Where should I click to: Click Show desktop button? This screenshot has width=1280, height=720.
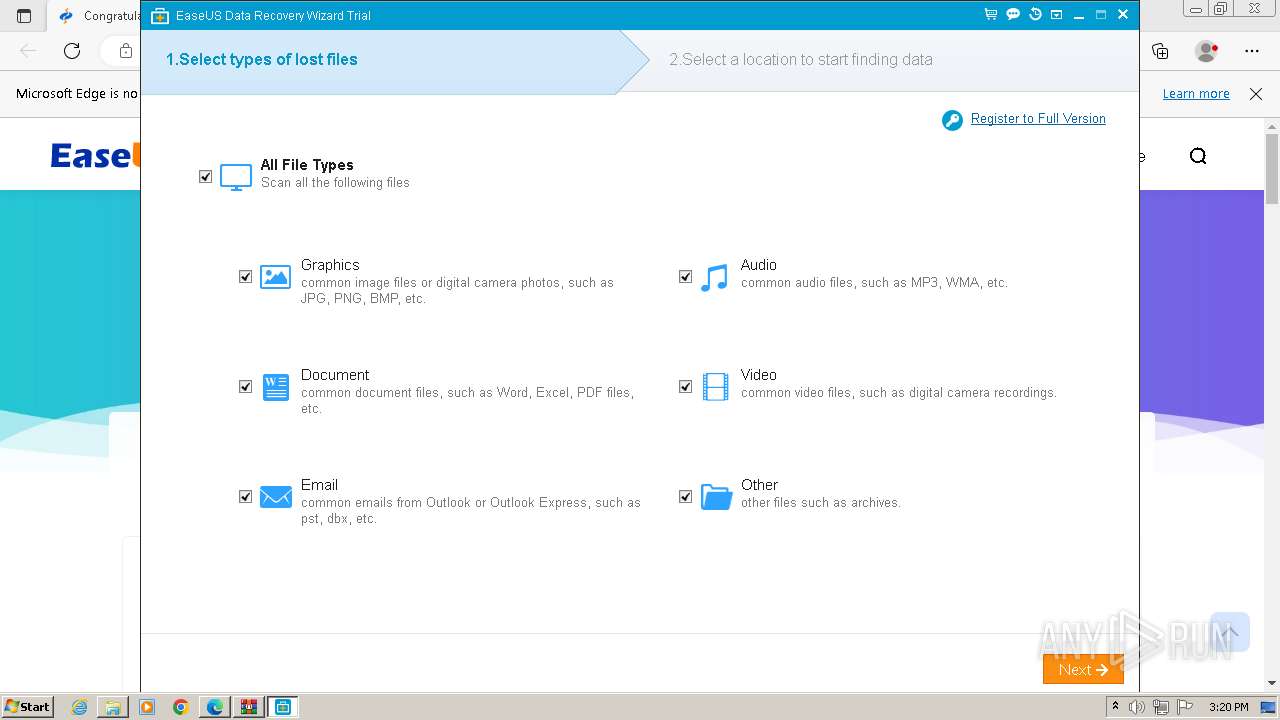[1268, 707]
